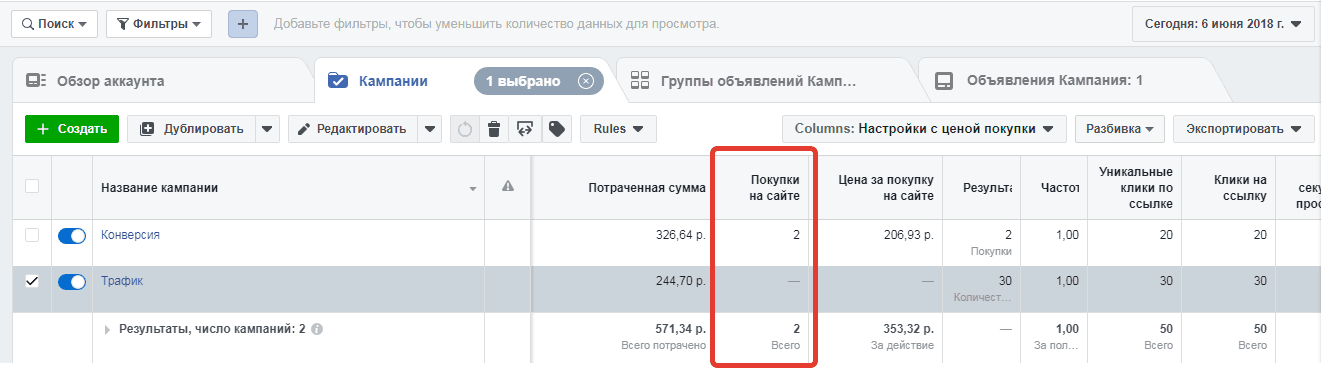Open the Экспортировать dropdown

point(1243,129)
